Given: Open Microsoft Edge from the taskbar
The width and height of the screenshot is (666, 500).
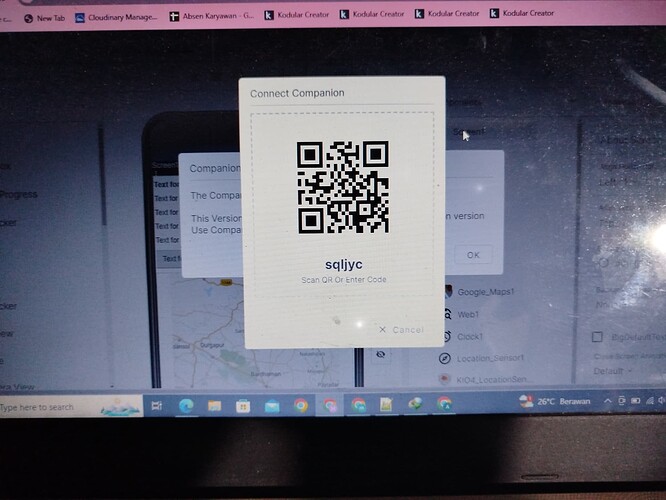Looking at the screenshot, I should click(x=185, y=406).
